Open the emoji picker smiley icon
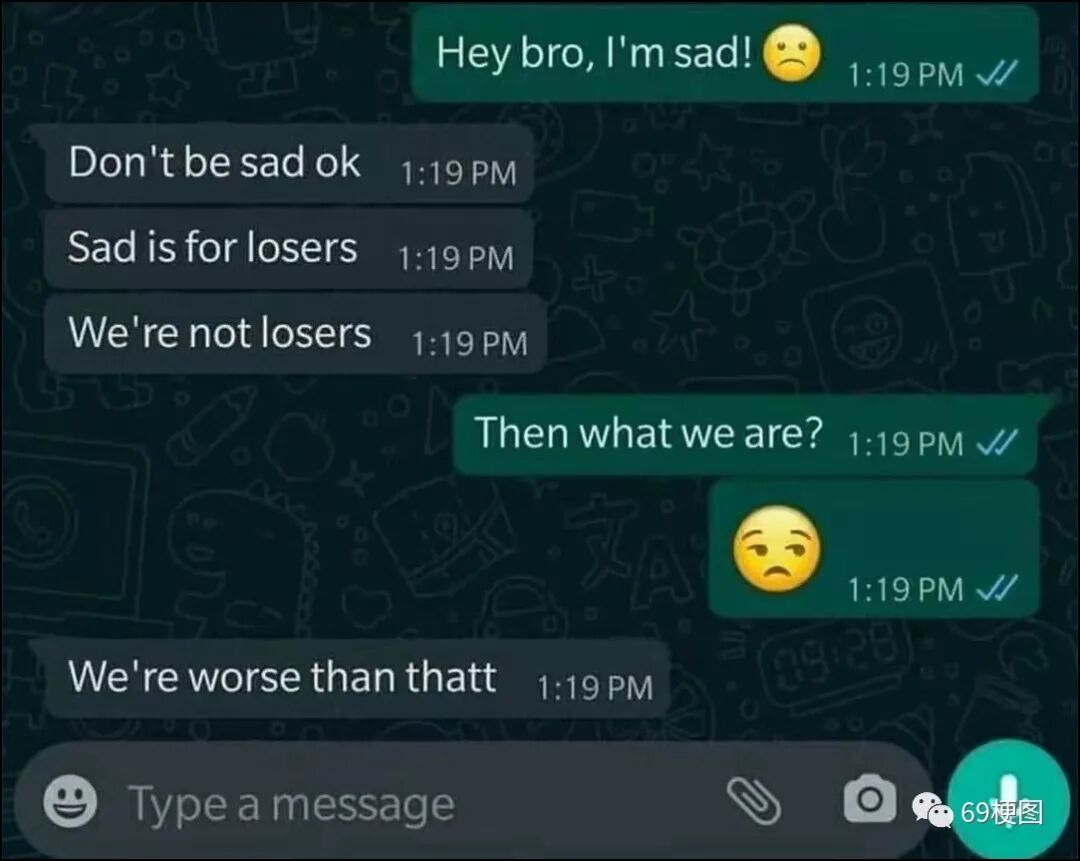The width and height of the screenshot is (1080, 861). point(70,801)
